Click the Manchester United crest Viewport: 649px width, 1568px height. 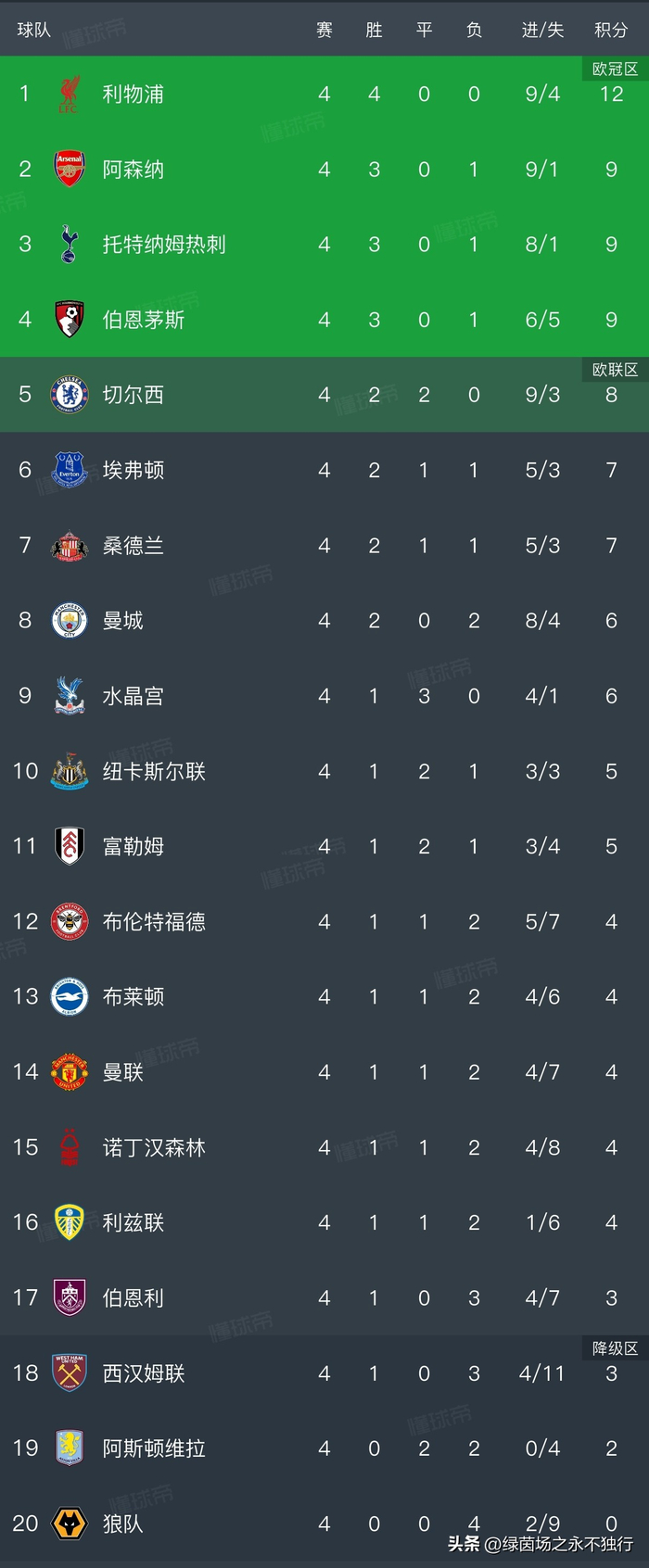coord(69,1072)
